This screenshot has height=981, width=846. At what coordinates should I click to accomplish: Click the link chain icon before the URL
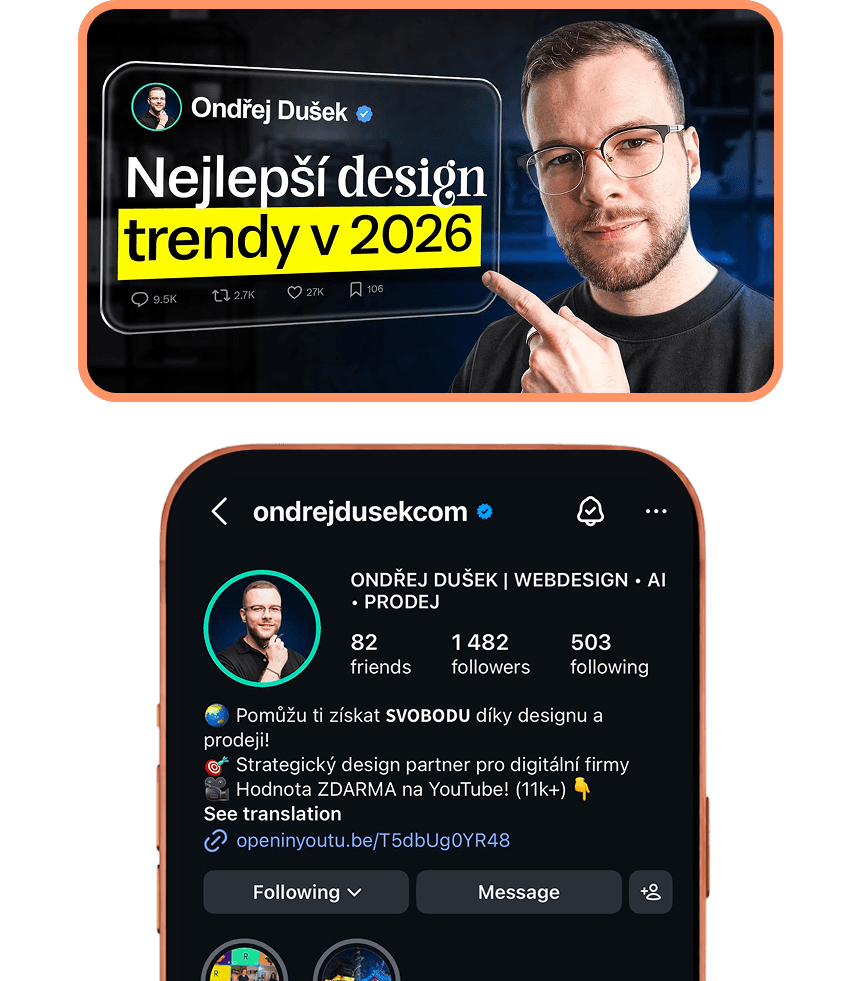point(215,840)
